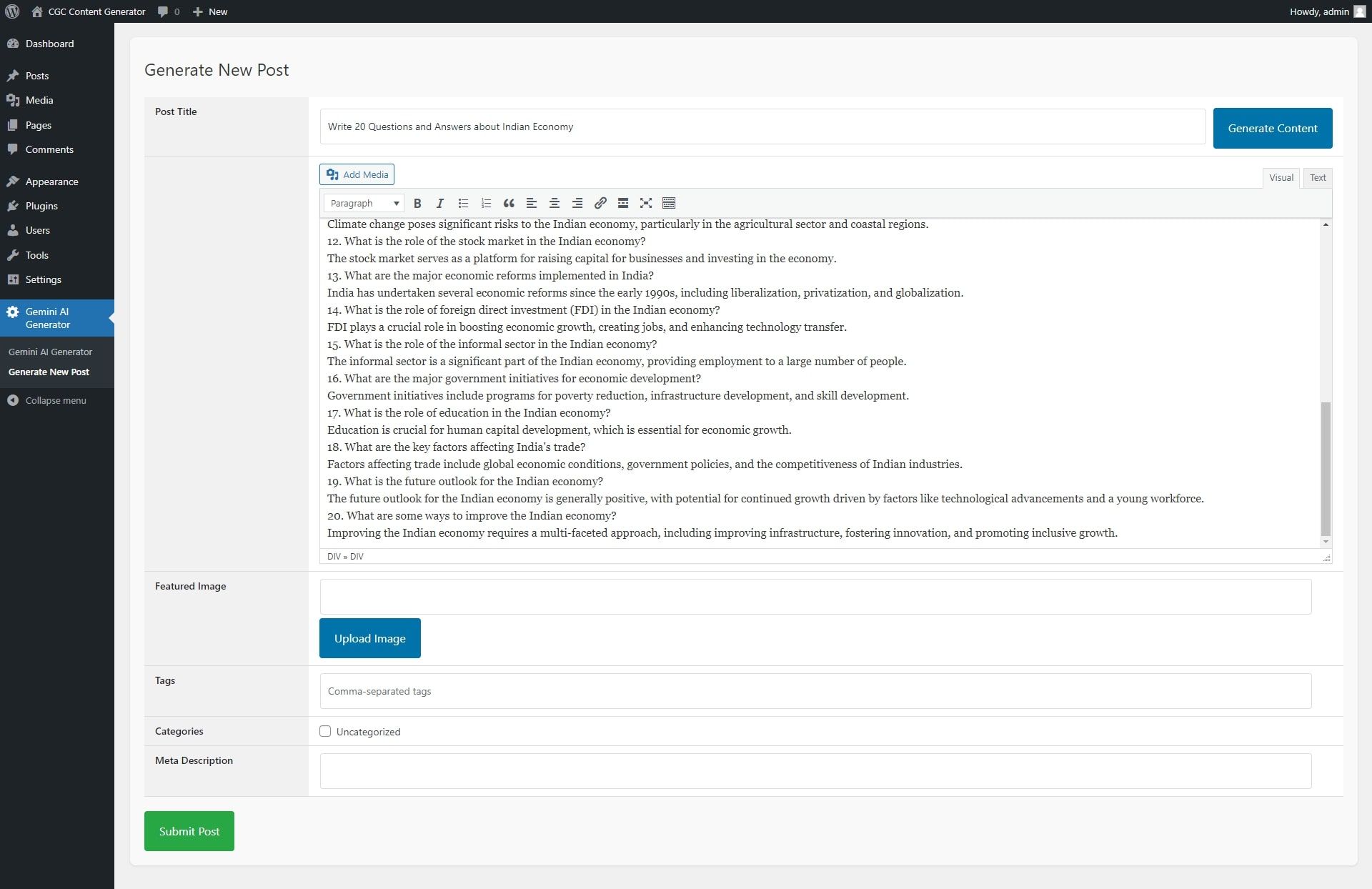Click the insert link icon

pos(600,204)
